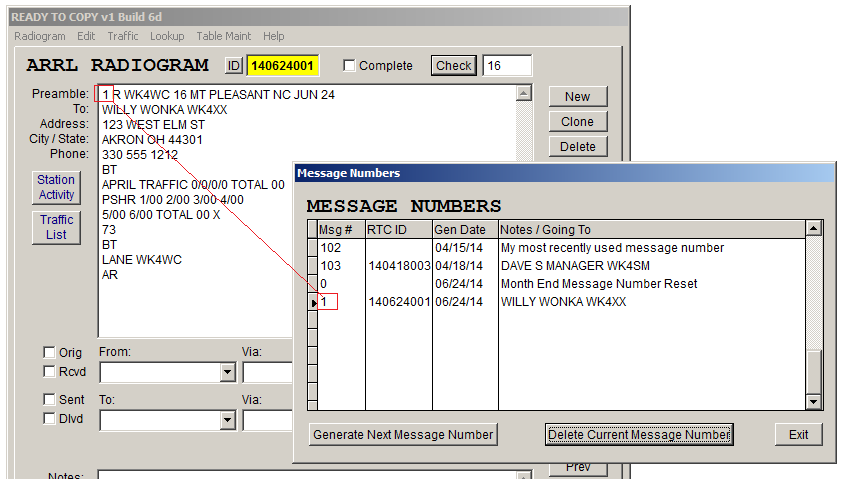The width and height of the screenshot is (847, 479).
Task: Click the ID button beside radiogram title
Action: pos(233,66)
